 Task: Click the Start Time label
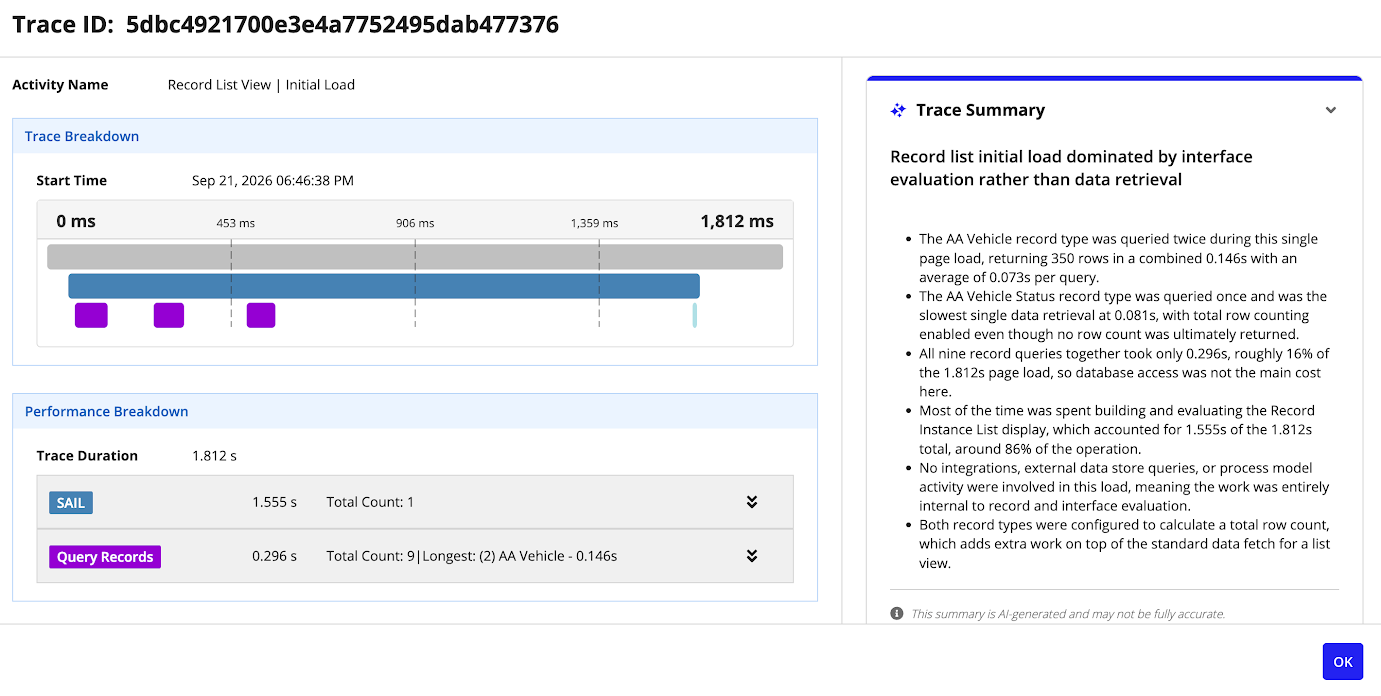tap(71, 181)
